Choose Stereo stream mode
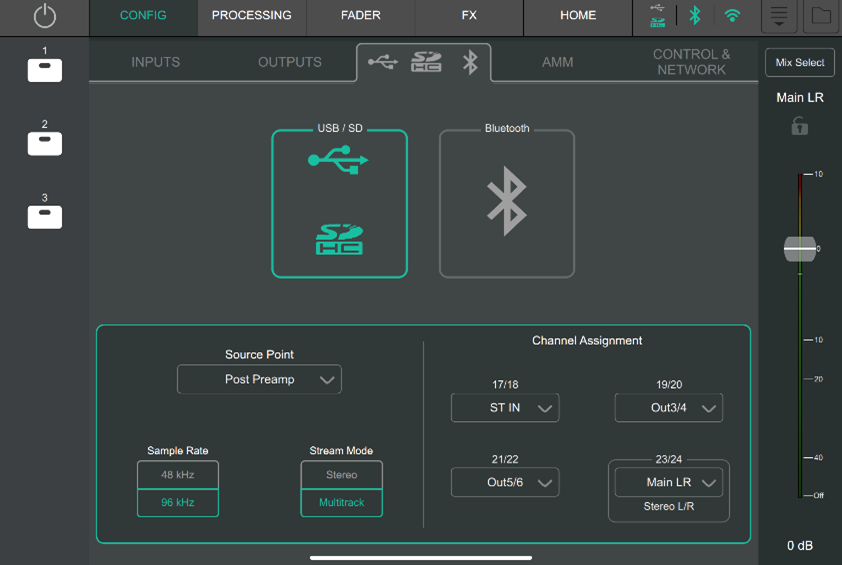Screen dimensions: 842x565 pyautogui.click(x=342, y=475)
